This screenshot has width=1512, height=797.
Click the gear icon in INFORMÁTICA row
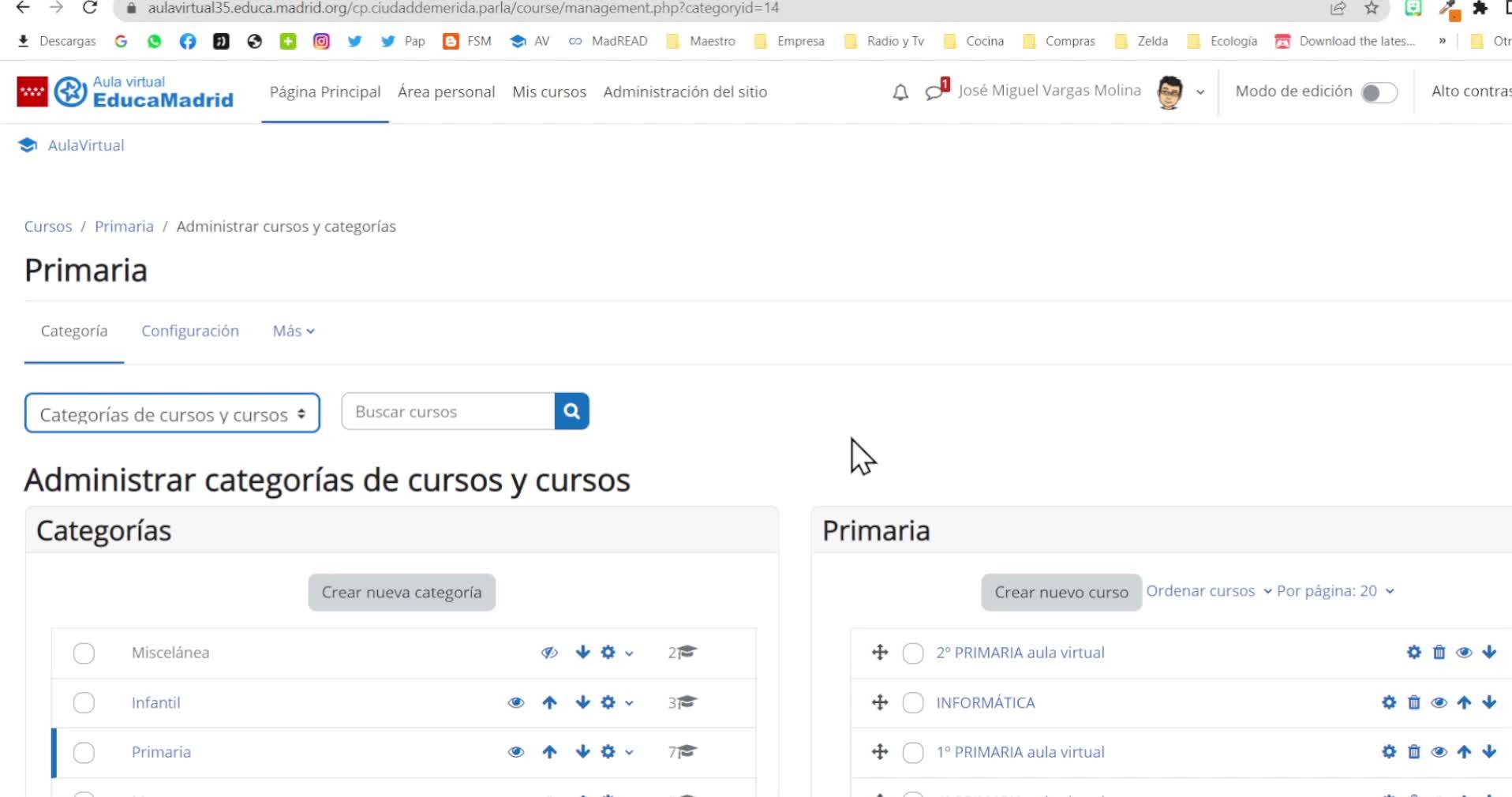tap(1389, 702)
